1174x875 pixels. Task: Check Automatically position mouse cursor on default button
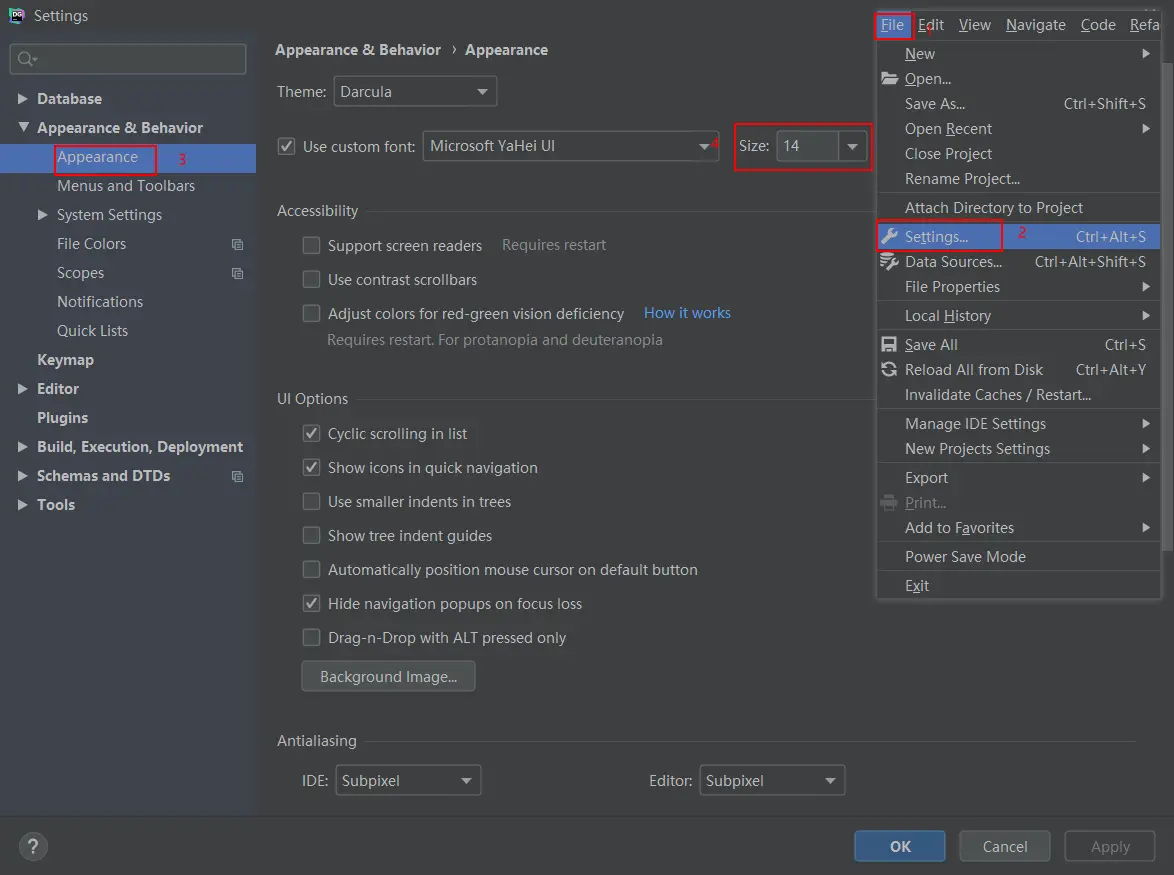(x=311, y=570)
